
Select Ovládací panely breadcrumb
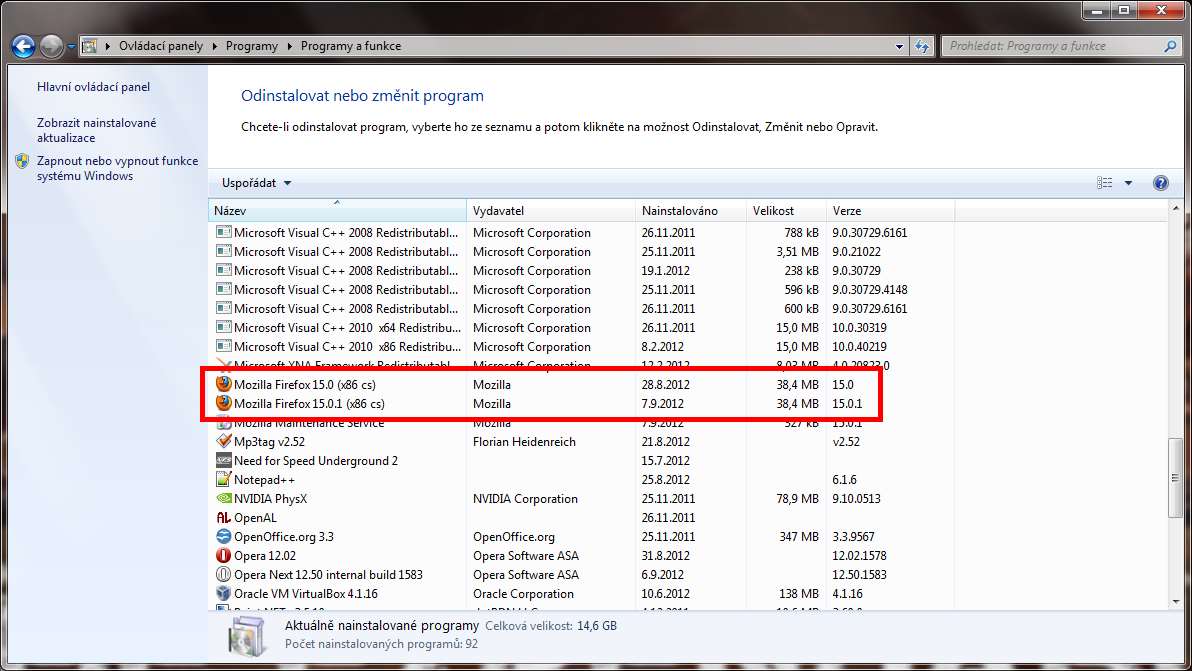point(160,46)
